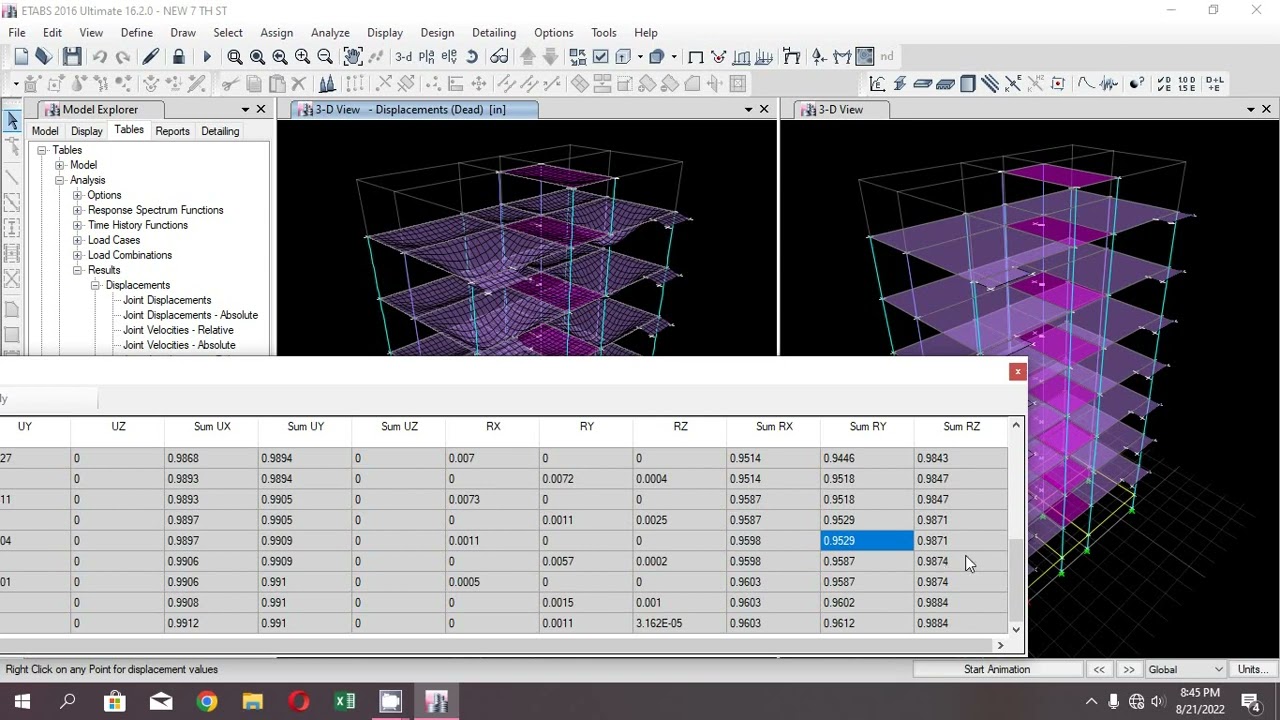Expand the Model tree node
1280x720 pixels.
pos(60,165)
